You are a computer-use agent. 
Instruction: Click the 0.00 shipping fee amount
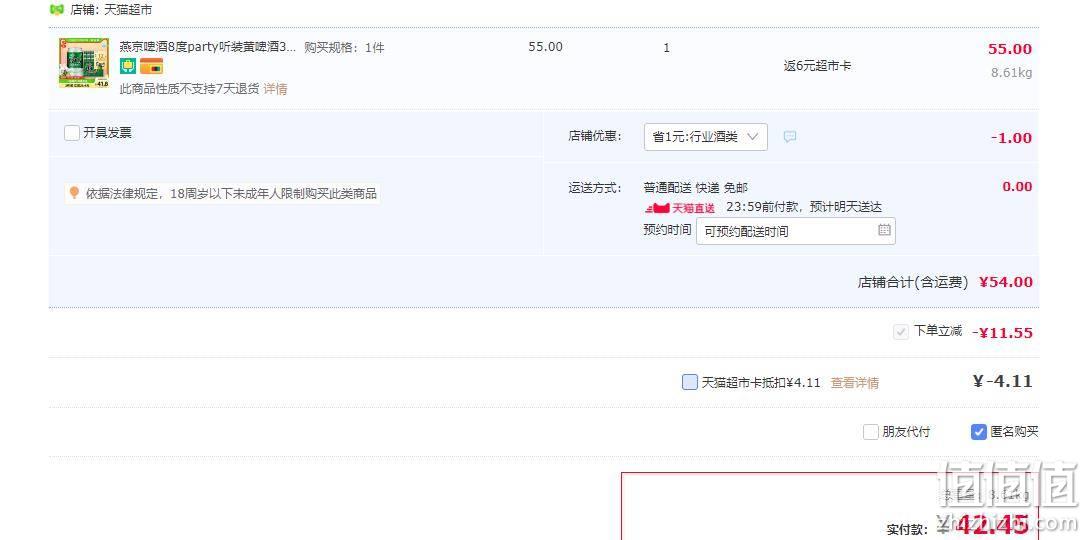point(1017,186)
